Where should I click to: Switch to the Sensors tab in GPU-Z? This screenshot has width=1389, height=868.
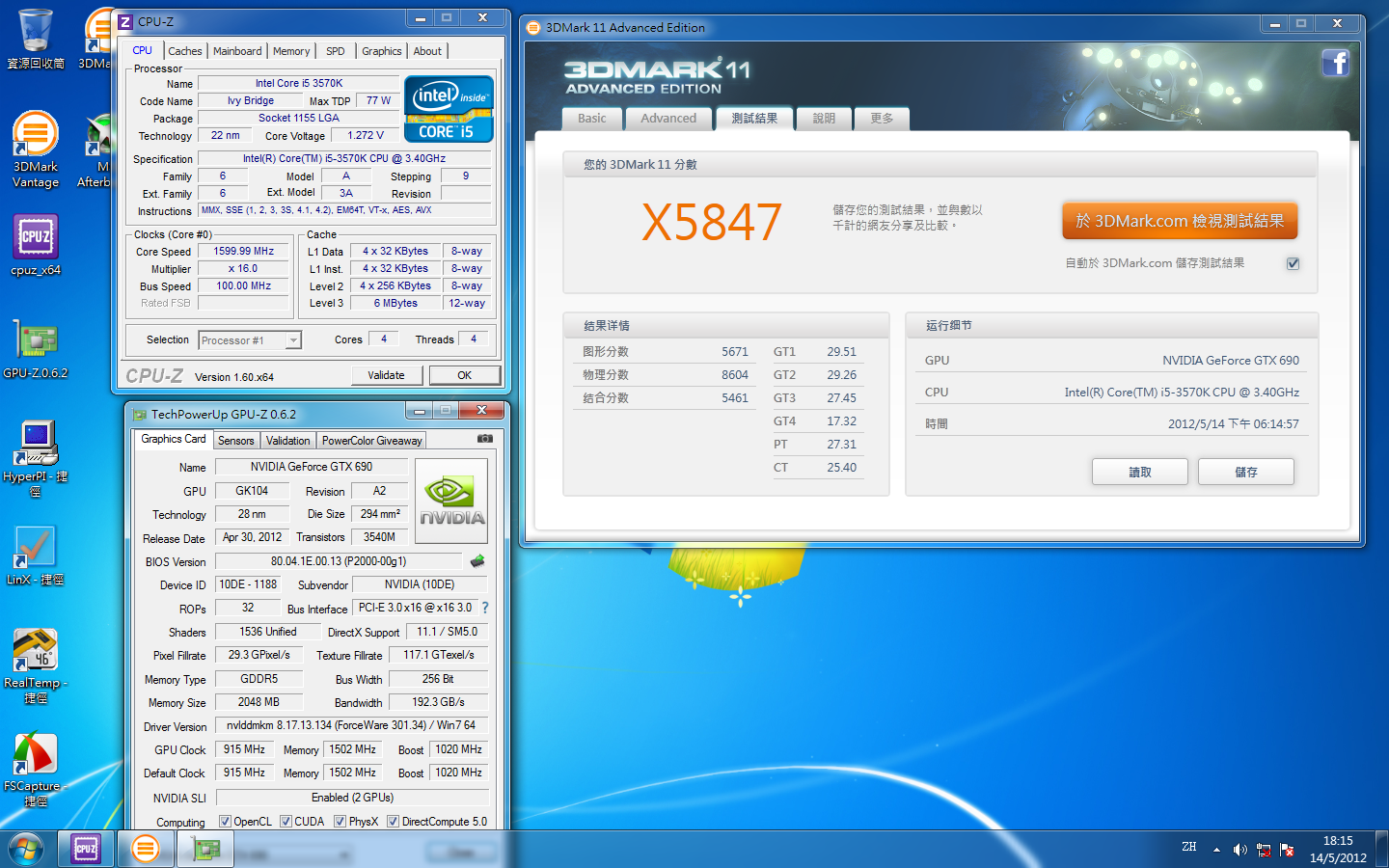click(x=236, y=441)
